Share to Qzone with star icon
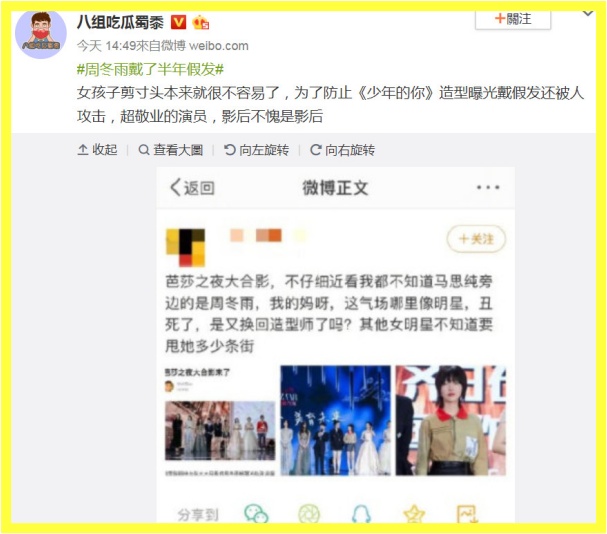This screenshot has height=534, width=607. [x=414, y=513]
